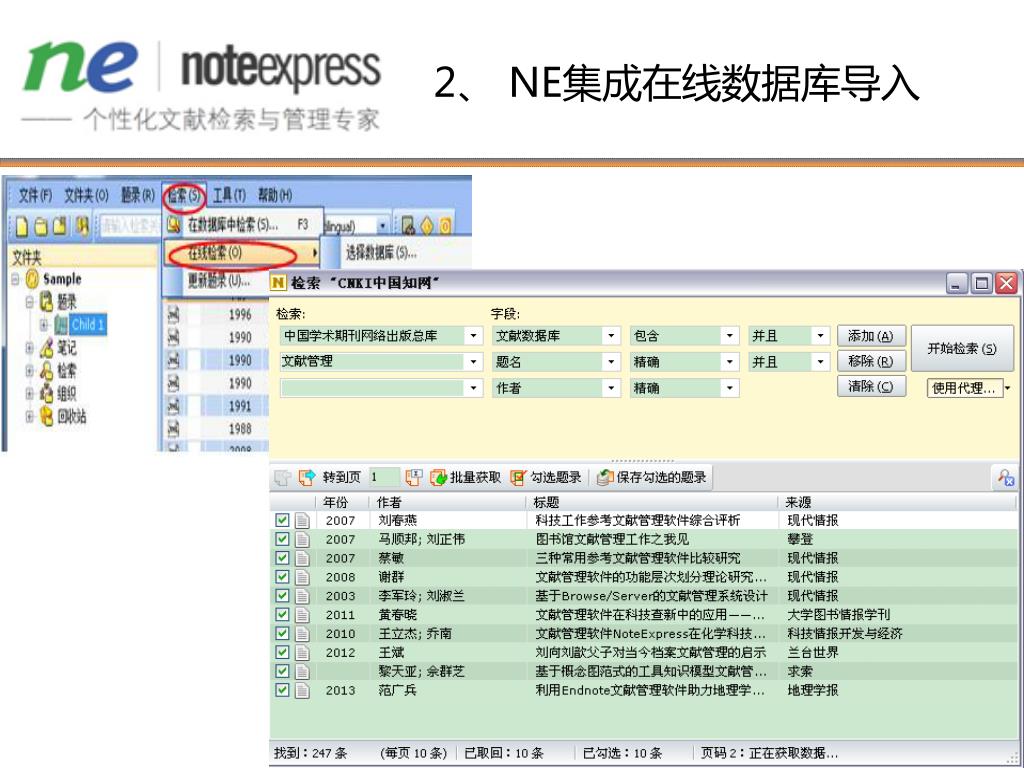Click document icon of 黎天亚; 余群芝 row
The image size is (1024, 768).
click(x=302, y=671)
